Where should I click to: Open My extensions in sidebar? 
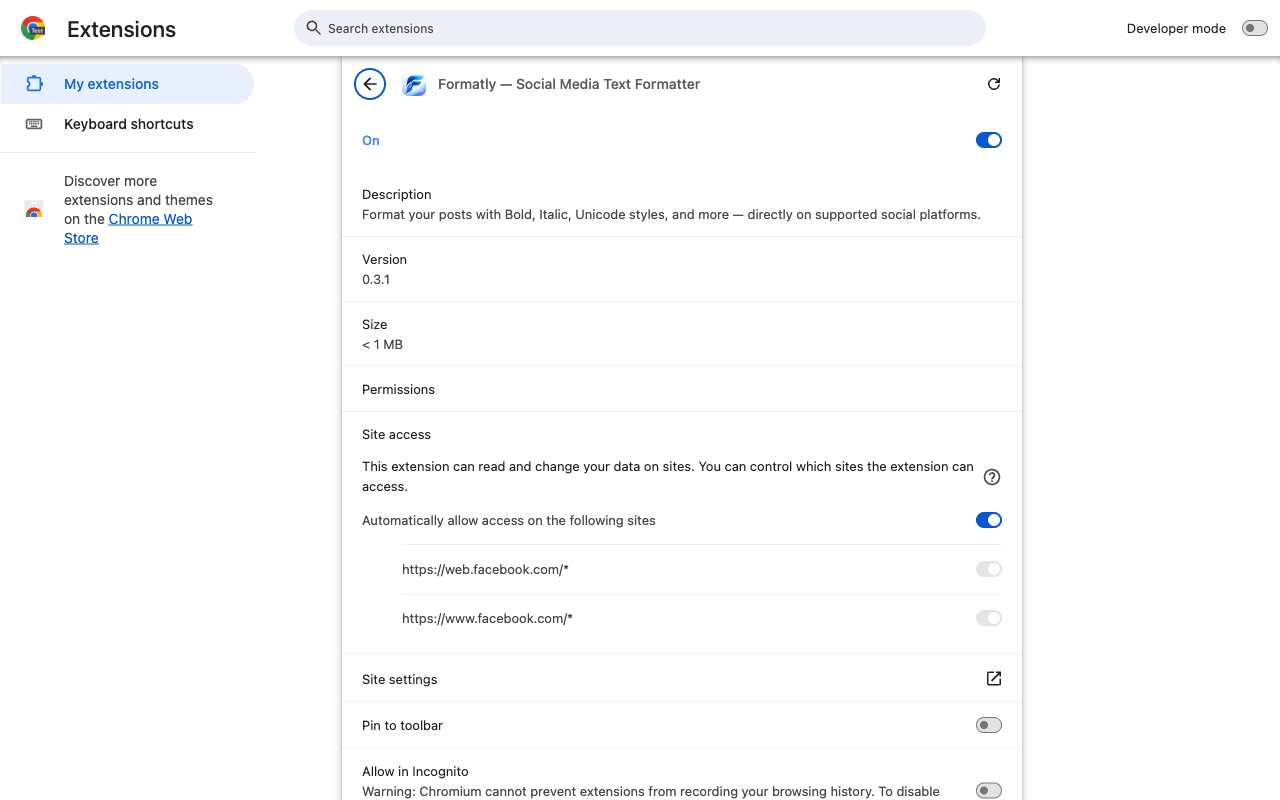click(127, 84)
